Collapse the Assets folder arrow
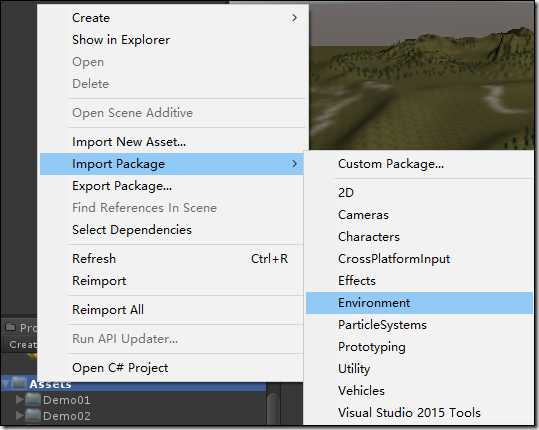The width and height of the screenshot is (539, 430). tap(6, 384)
